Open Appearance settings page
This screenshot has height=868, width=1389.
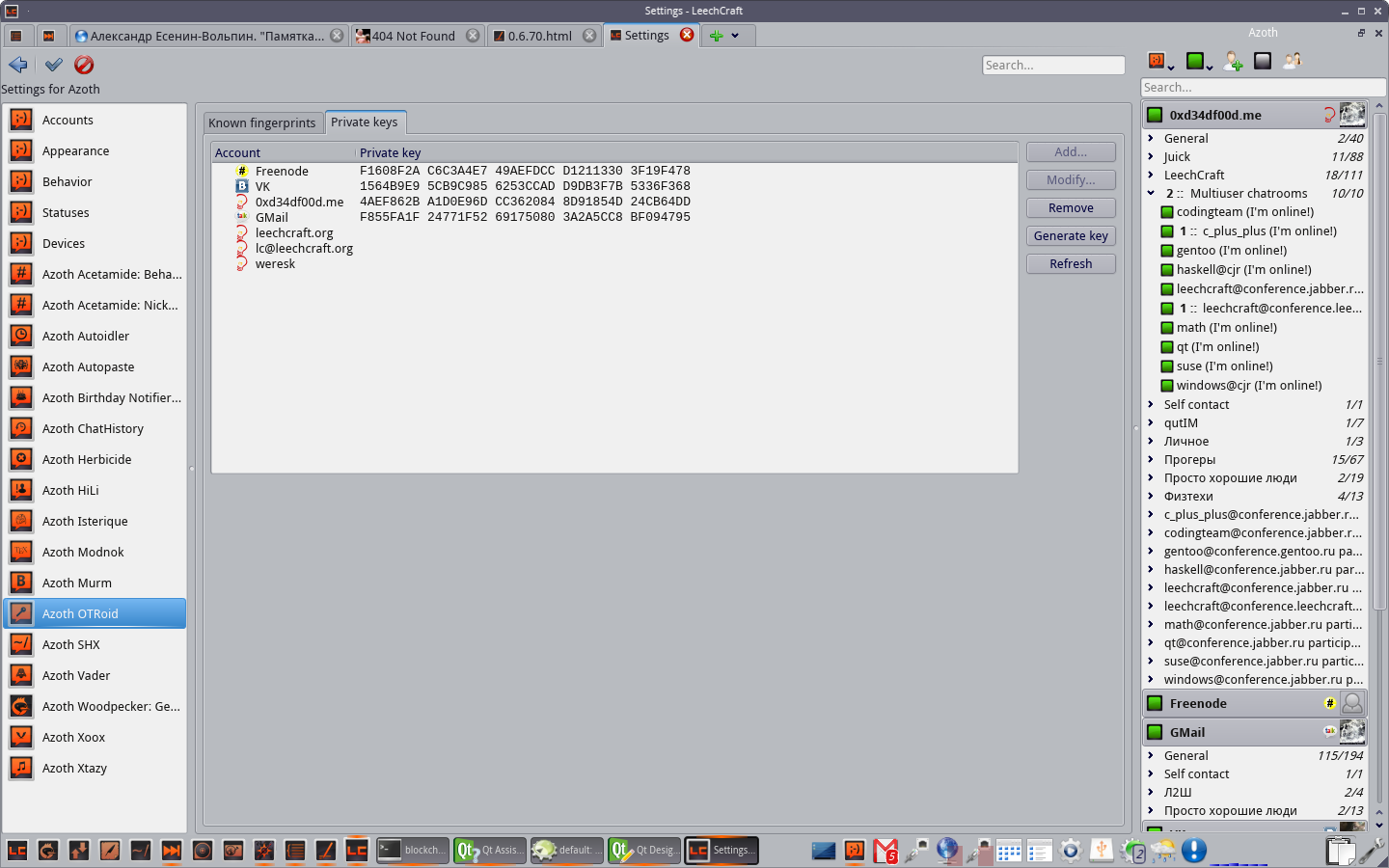pos(95,150)
